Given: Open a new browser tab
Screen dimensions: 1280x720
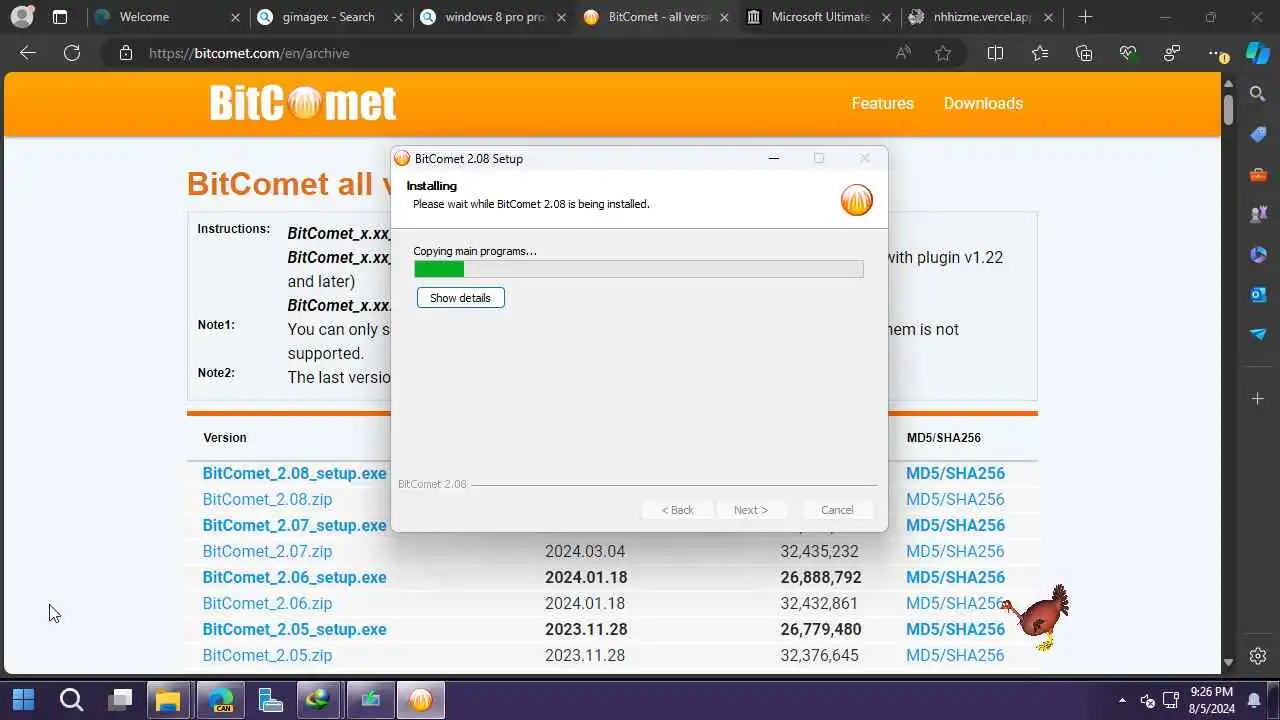Looking at the screenshot, I should pos(1085,17).
